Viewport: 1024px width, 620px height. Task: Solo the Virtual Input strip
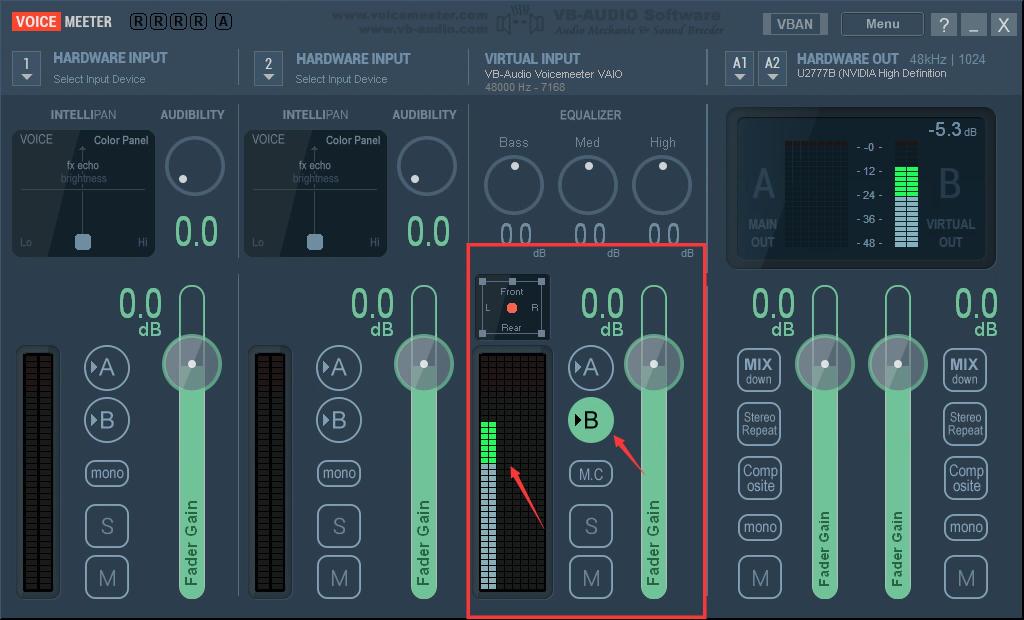pos(591,525)
